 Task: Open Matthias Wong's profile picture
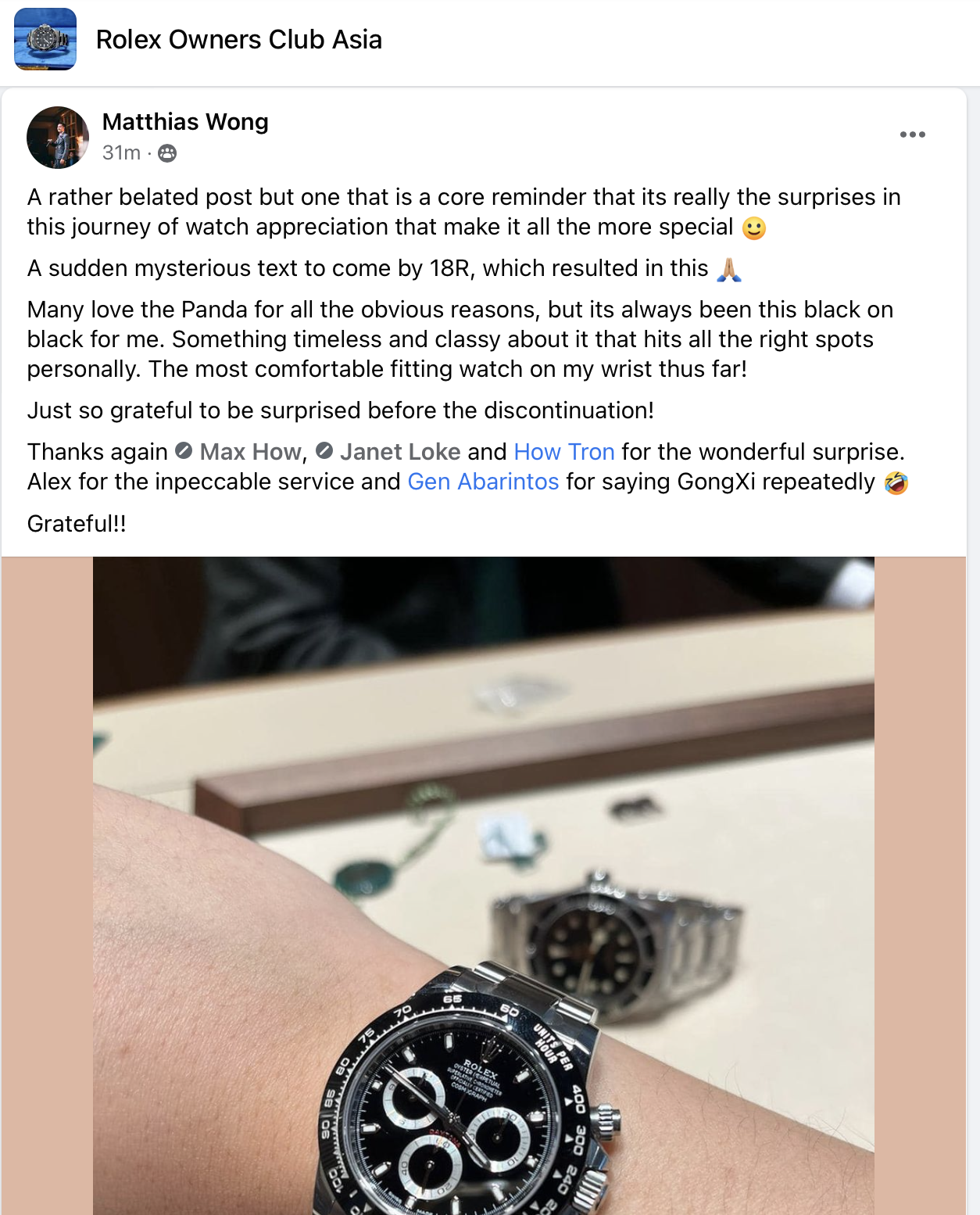(58, 138)
